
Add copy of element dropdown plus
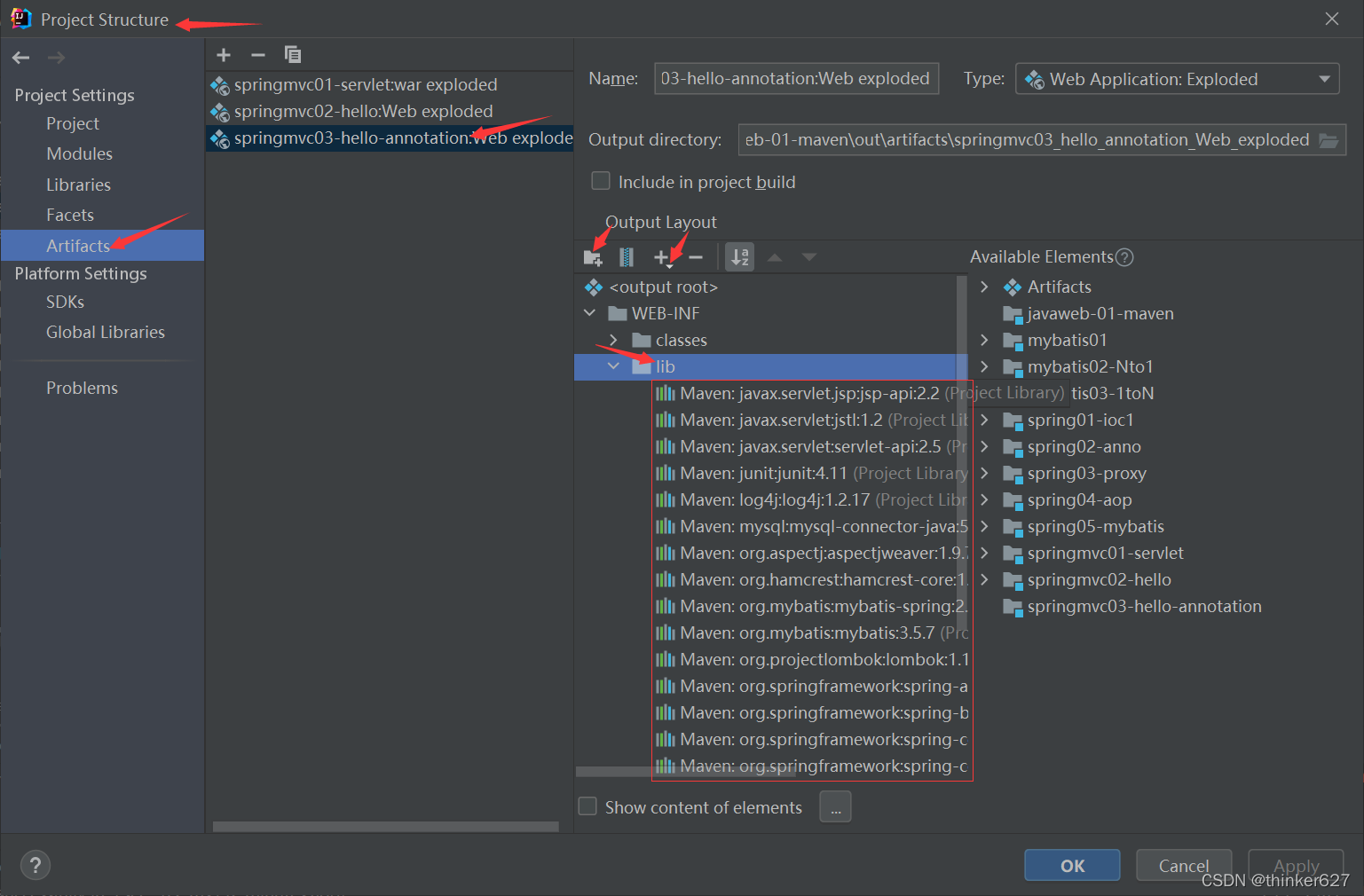664,257
